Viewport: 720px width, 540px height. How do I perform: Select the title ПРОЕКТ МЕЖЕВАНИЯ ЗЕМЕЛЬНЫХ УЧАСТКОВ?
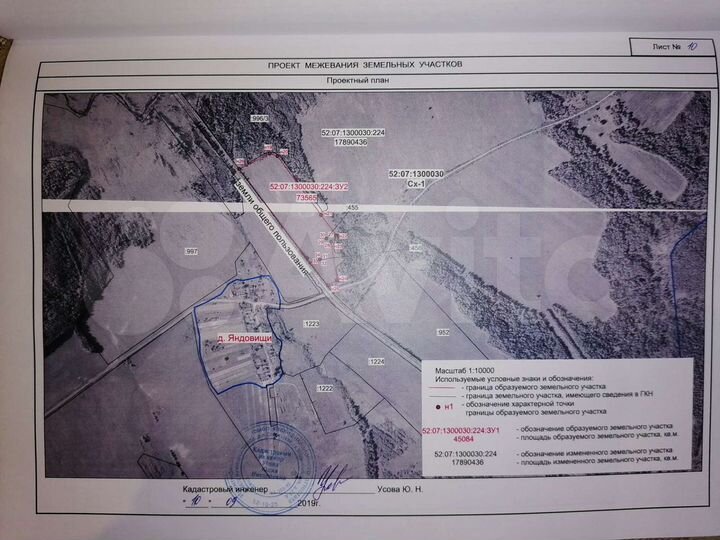pos(364,64)
